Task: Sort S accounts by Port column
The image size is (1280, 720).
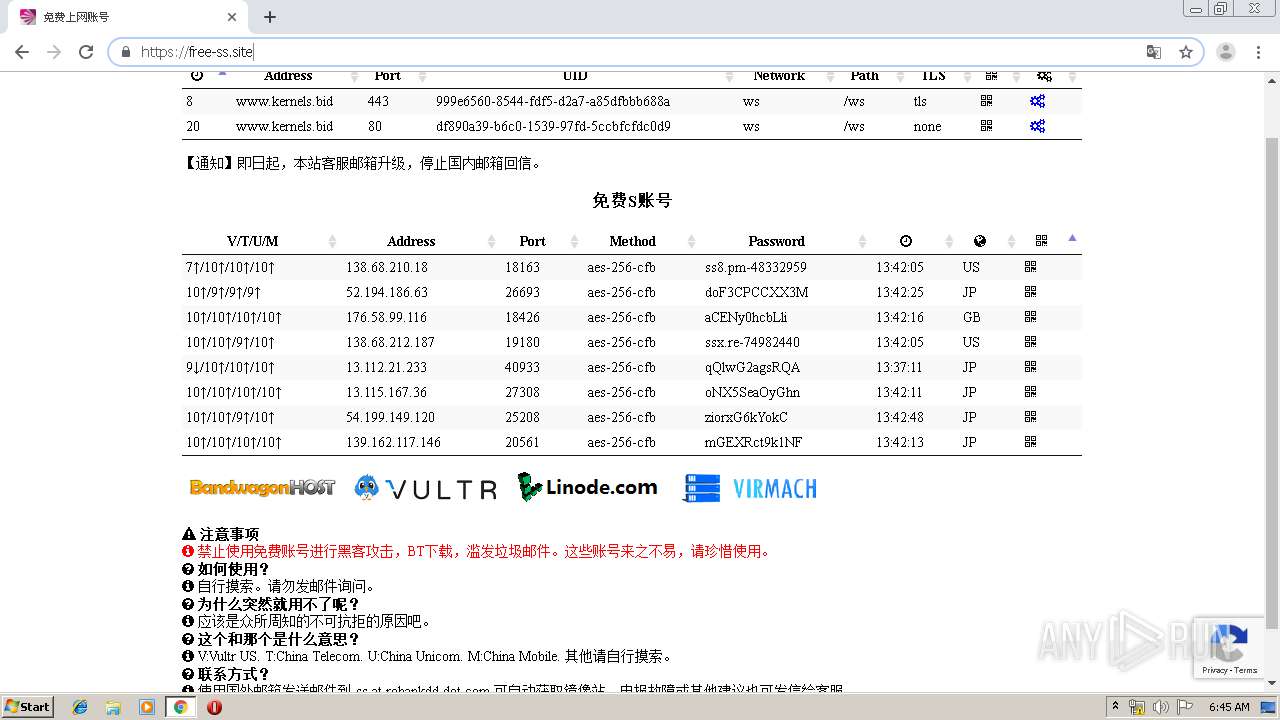Action: coord(542,241)
